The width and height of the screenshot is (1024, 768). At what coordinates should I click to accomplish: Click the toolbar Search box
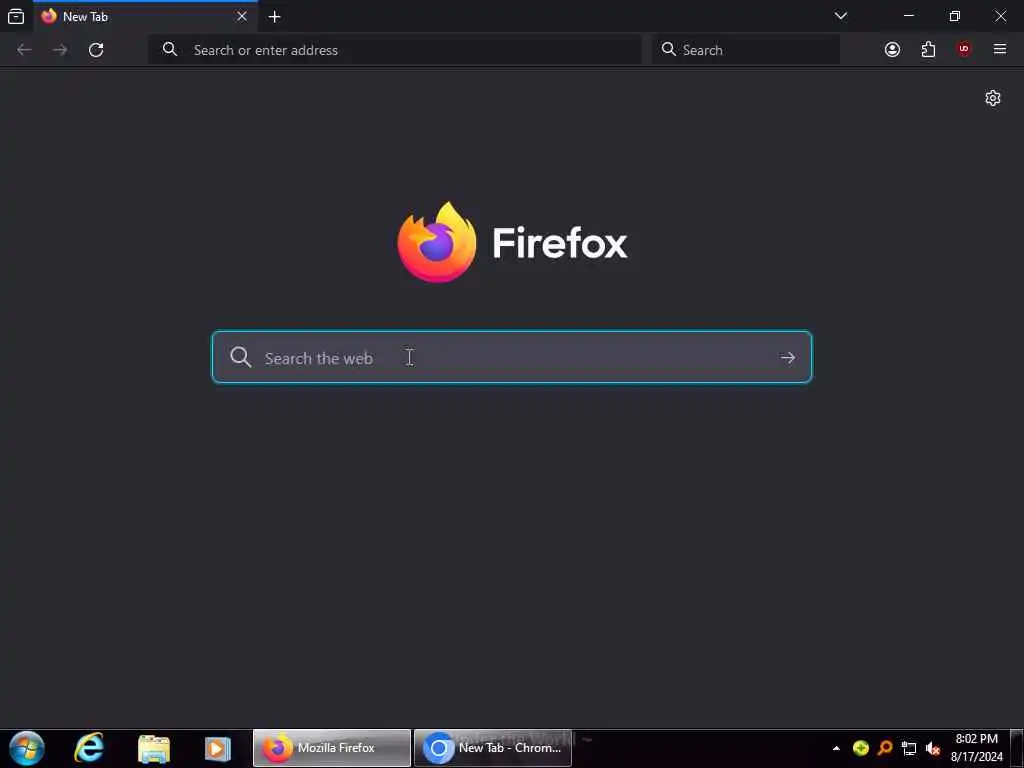click(746, 50)
